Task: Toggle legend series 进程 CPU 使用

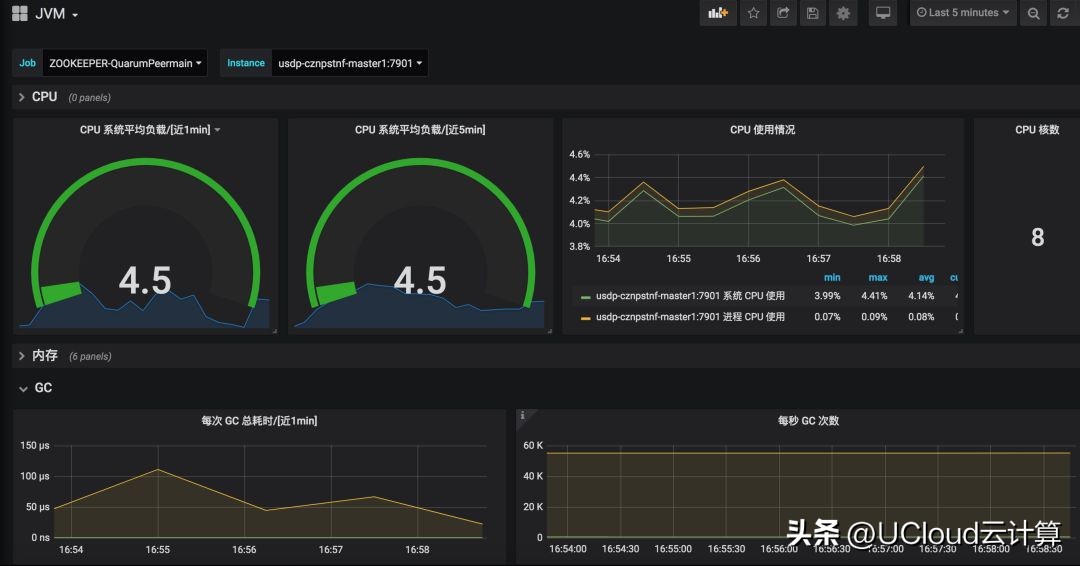Action: pos(690,317)
